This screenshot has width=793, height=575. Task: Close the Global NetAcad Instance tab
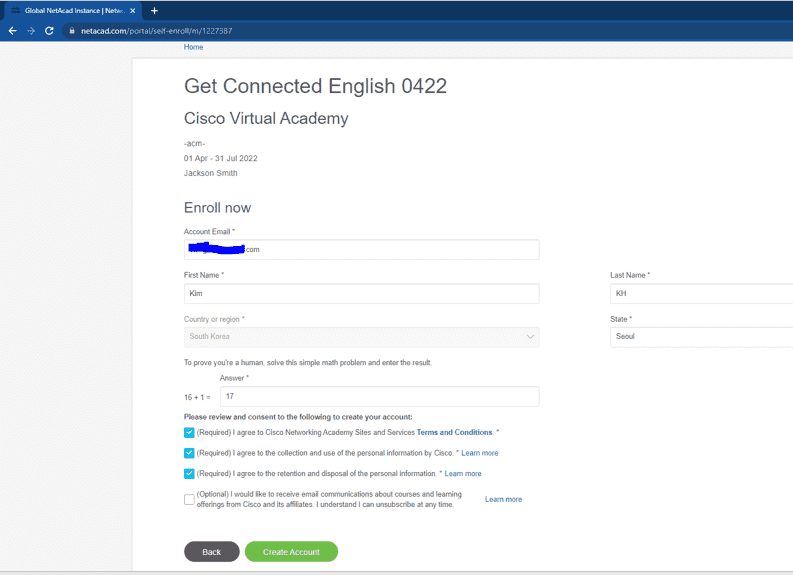pyautogui.click(x=133, y=11)
